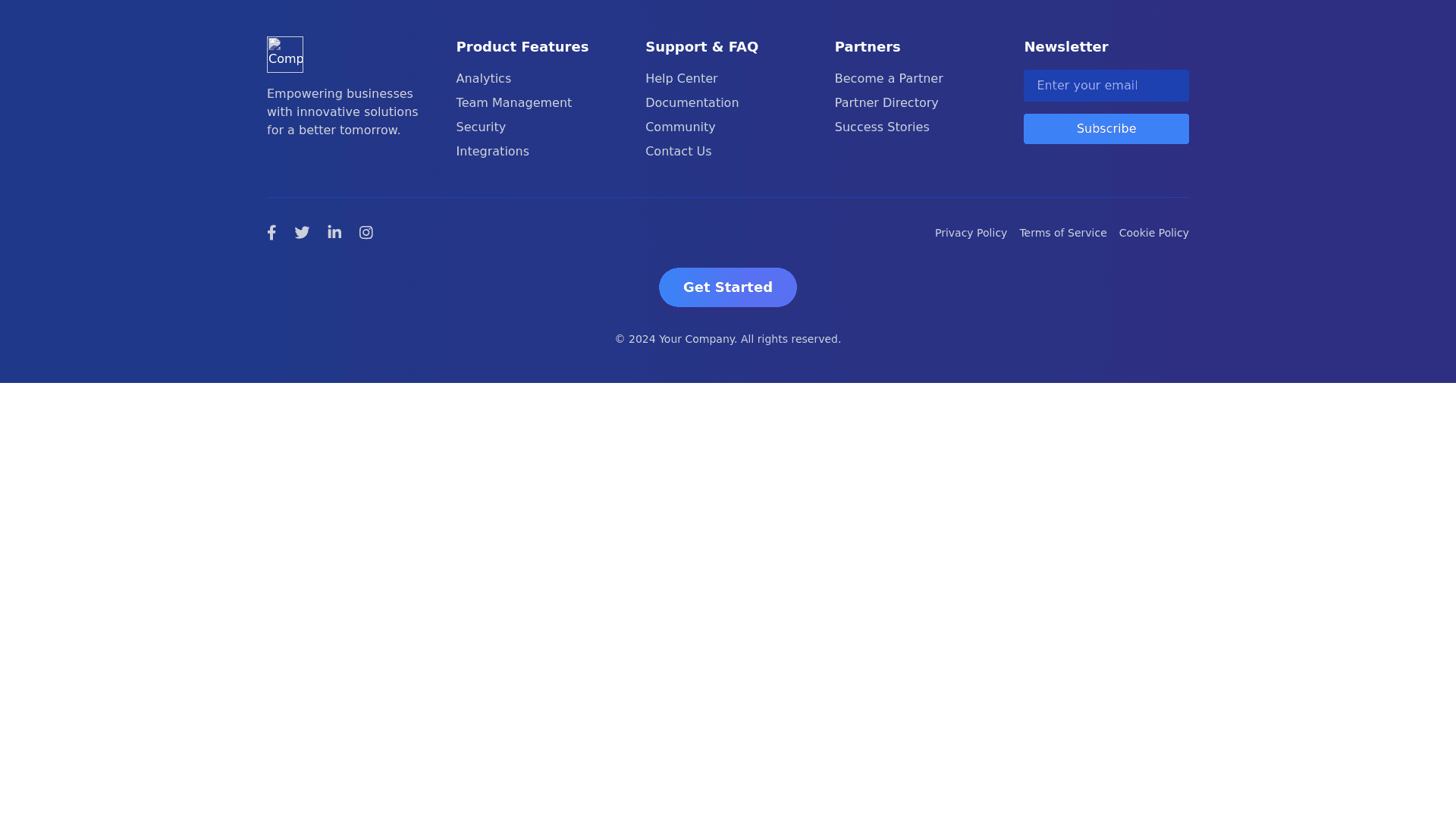Go to Team Management
This screenshot has width=1456, height=819.
(x=513, y=103)
